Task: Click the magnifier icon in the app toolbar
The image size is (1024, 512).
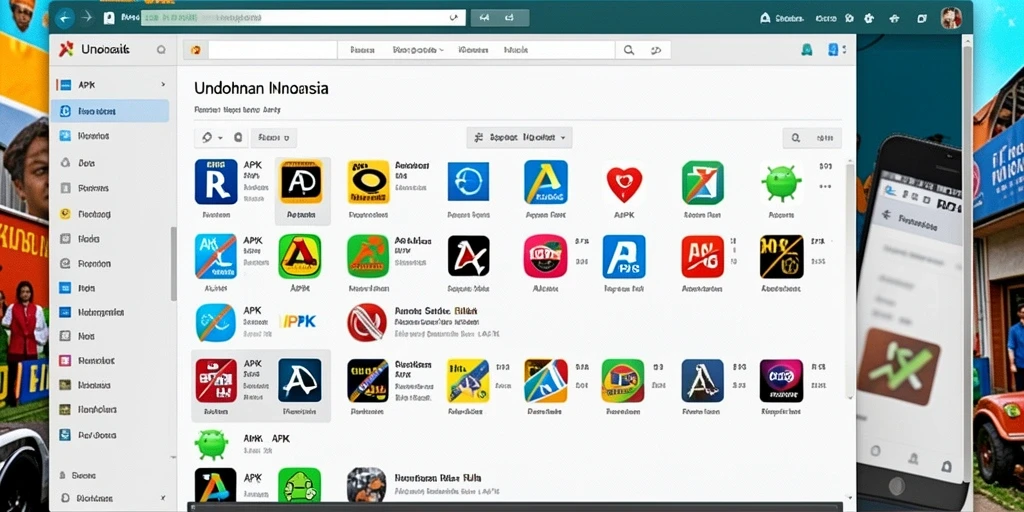Action: 629,50
